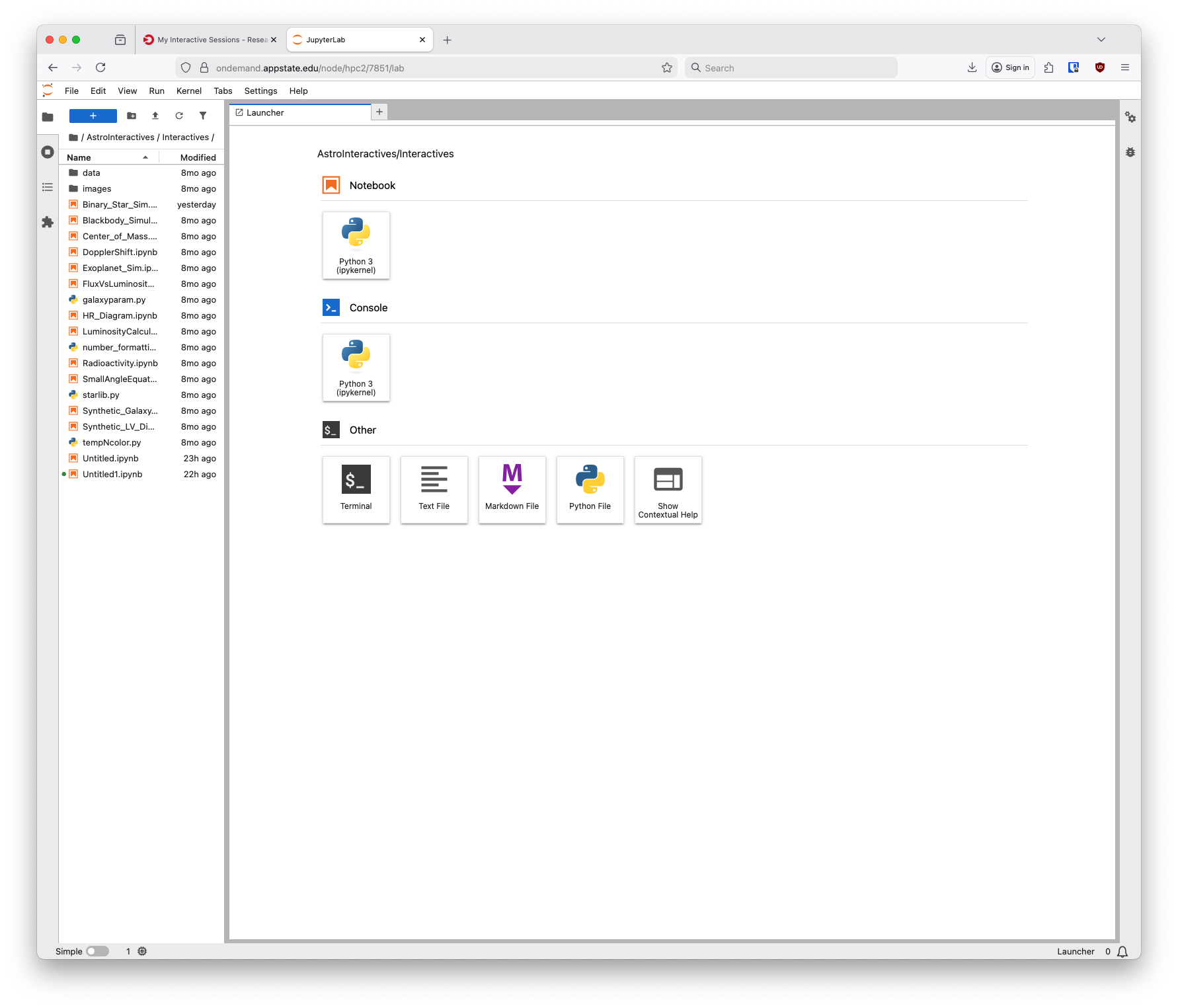The image size is (1178, 1008).
Task: Open the Debugger bug icon panel
Action: pyautogui.click(x=1130, y=152)
